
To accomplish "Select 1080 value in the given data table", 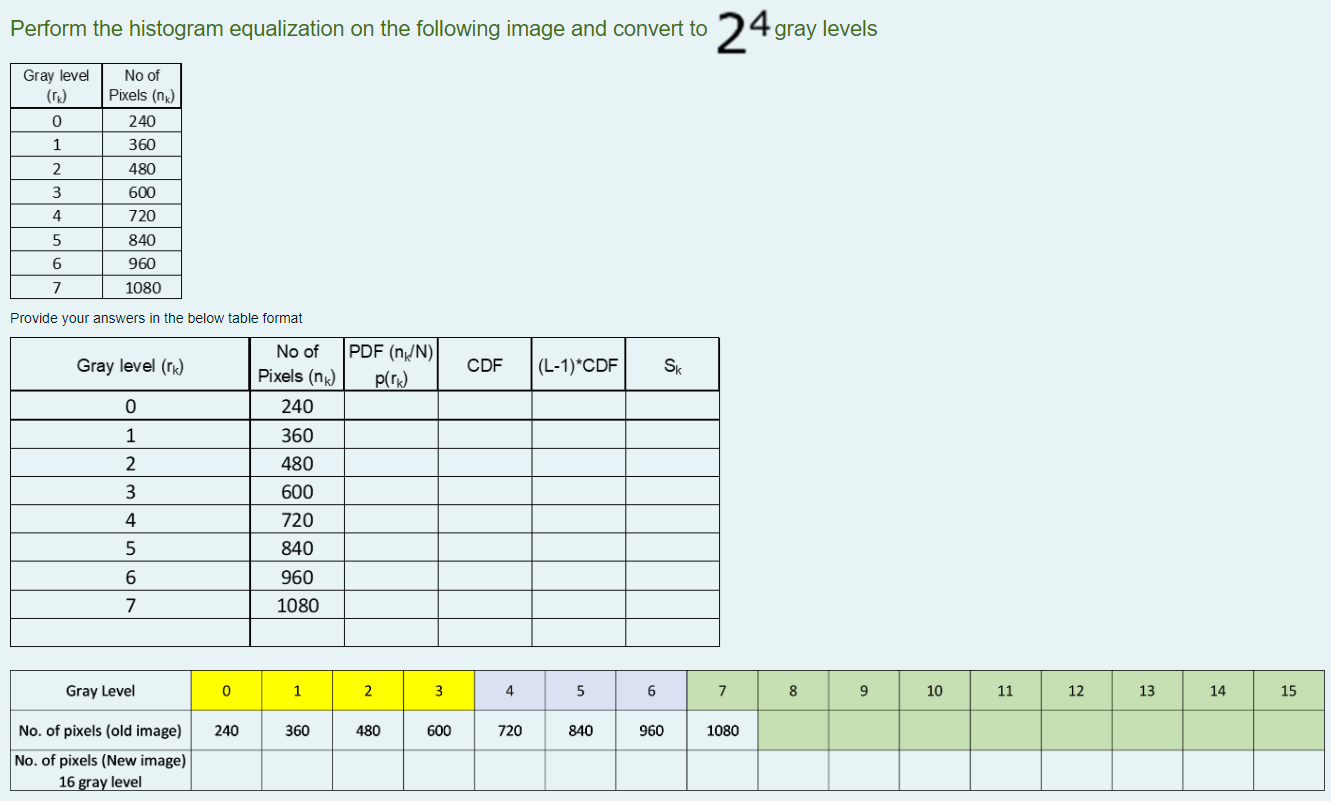I will point(142,287).
